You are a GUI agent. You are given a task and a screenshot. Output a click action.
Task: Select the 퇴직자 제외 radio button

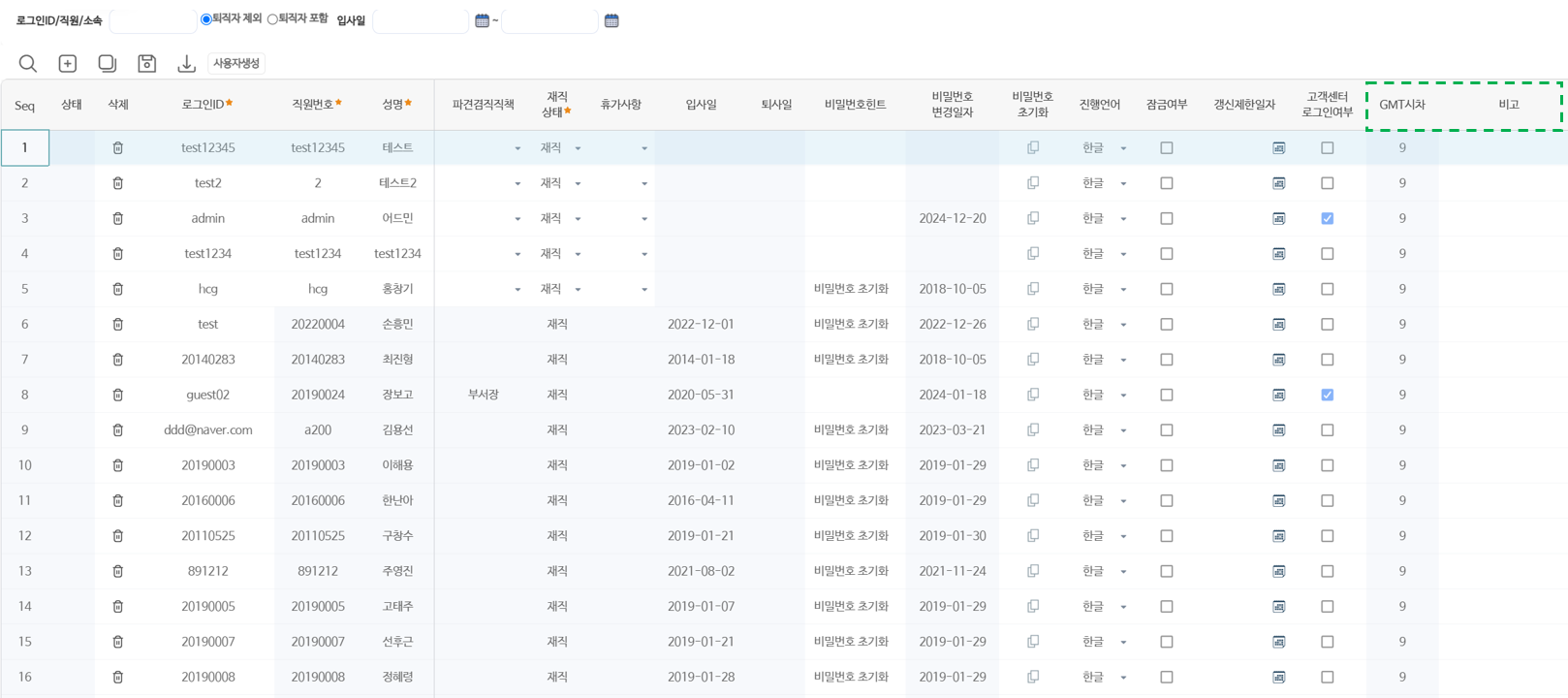pos(205,19)
